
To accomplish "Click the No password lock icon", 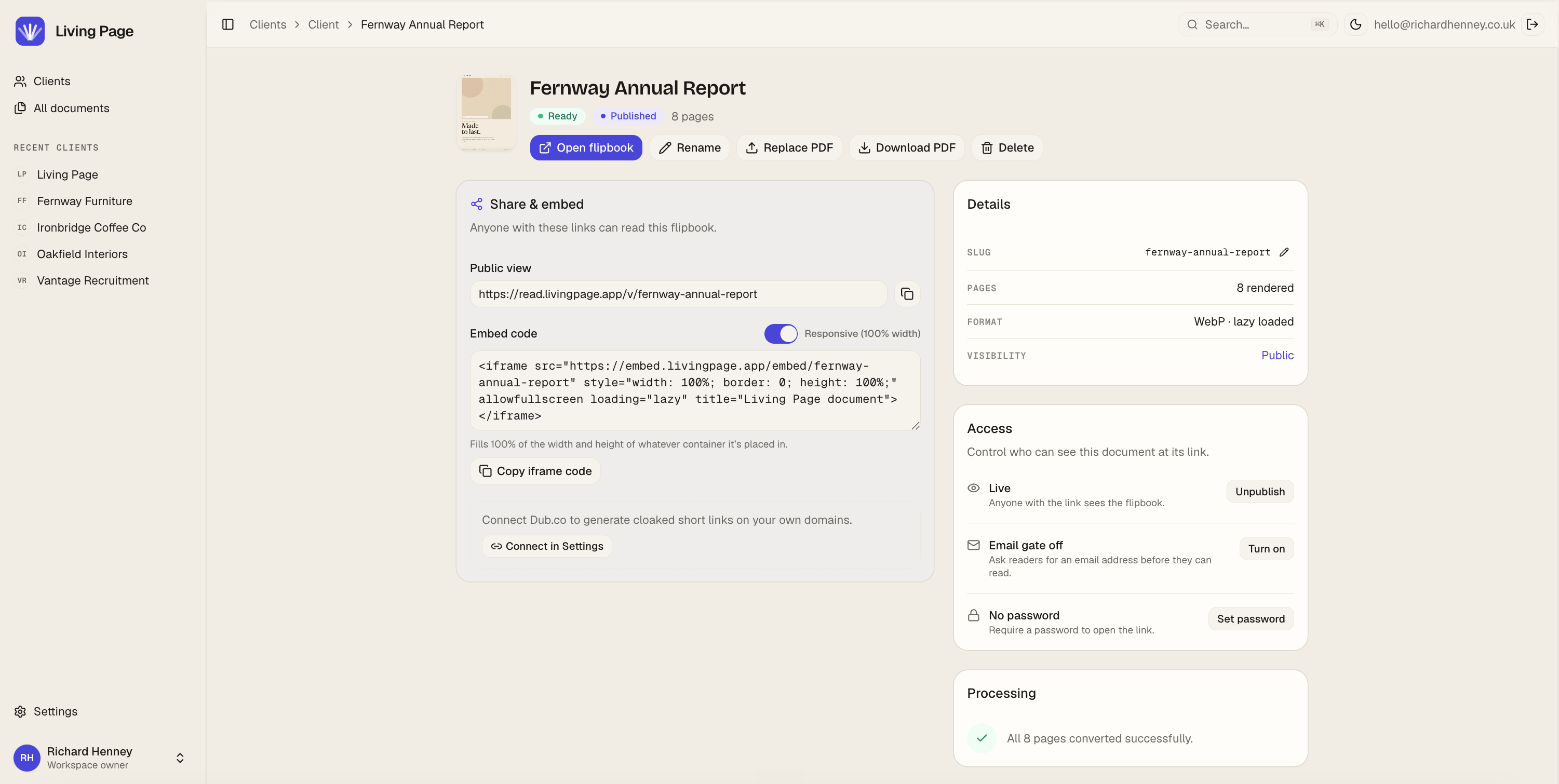I will [x=973, y=615].
